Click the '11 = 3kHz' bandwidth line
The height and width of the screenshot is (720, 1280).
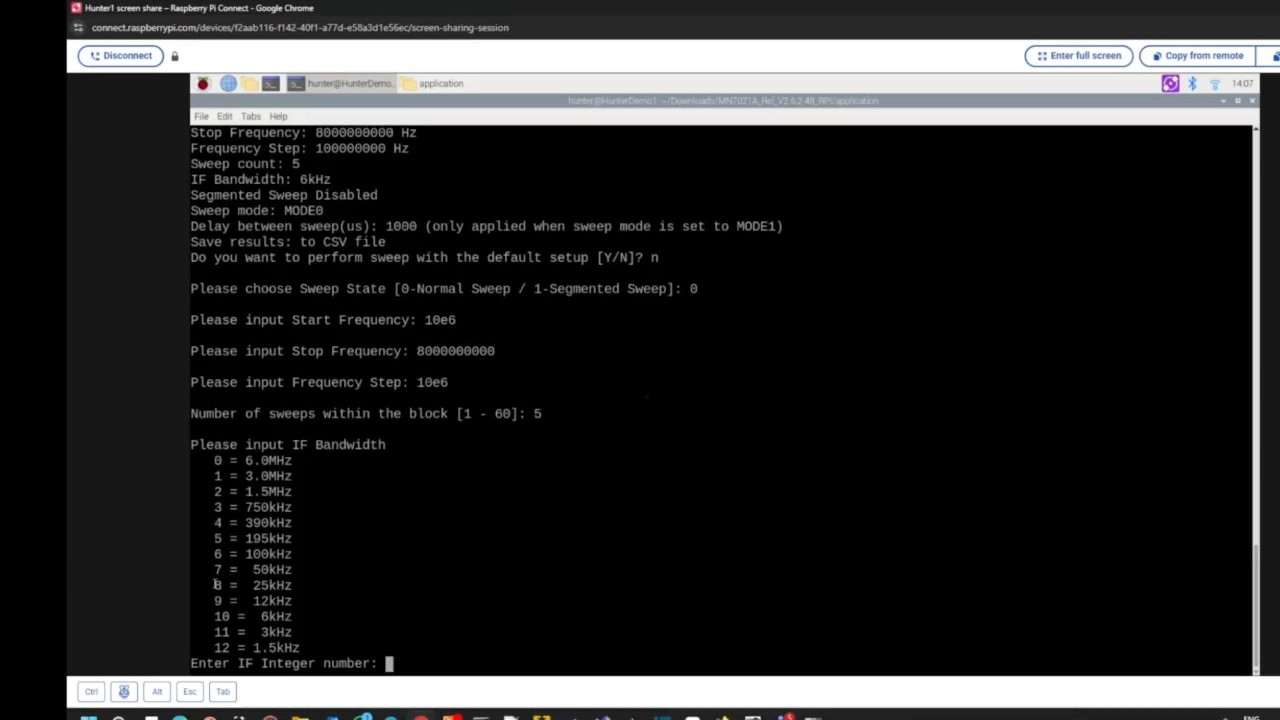click(253, 632)
